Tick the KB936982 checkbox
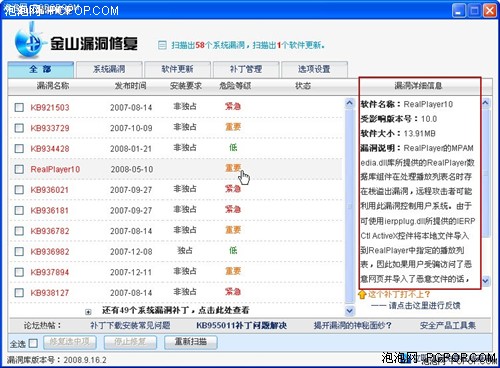 (19, 251)
